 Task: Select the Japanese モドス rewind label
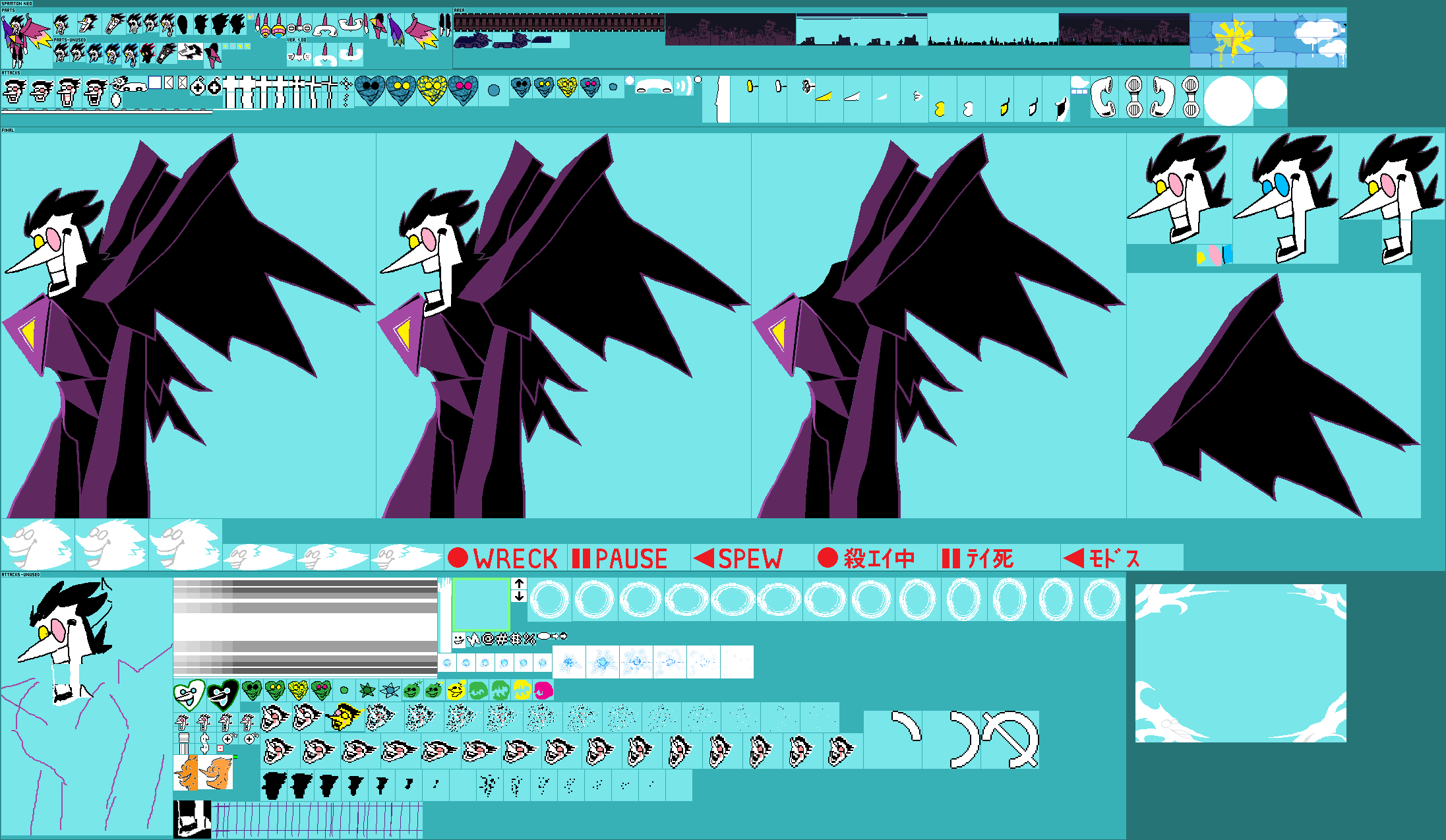coord(1101,558)
